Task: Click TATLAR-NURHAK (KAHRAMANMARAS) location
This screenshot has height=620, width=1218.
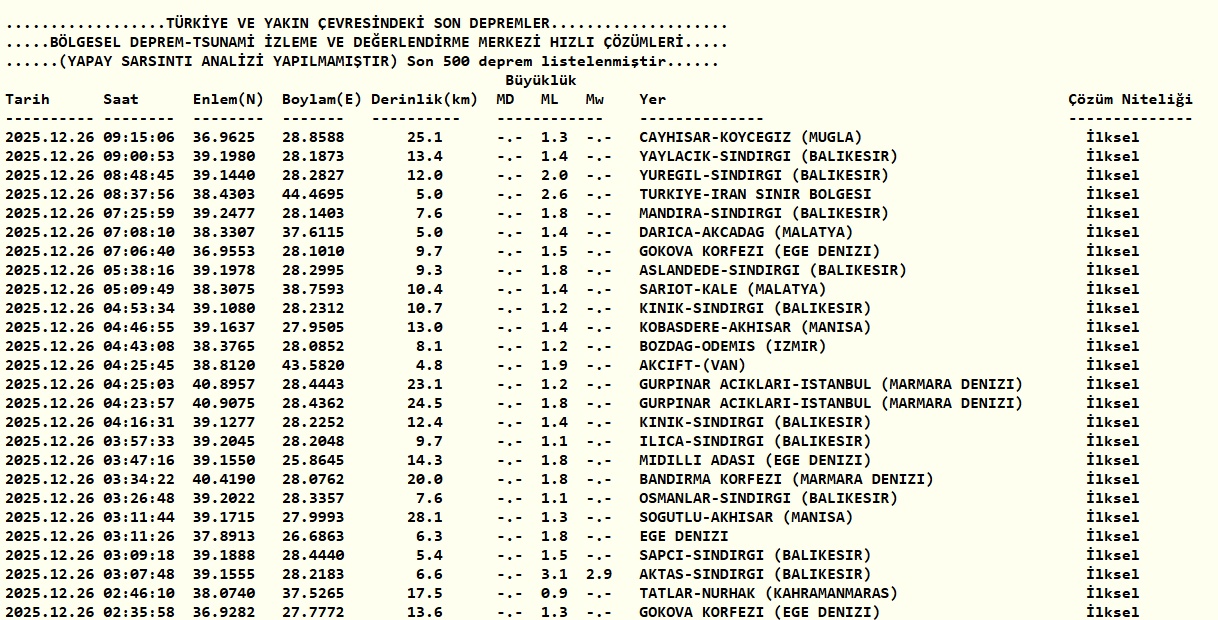Action: coord(768,593)
